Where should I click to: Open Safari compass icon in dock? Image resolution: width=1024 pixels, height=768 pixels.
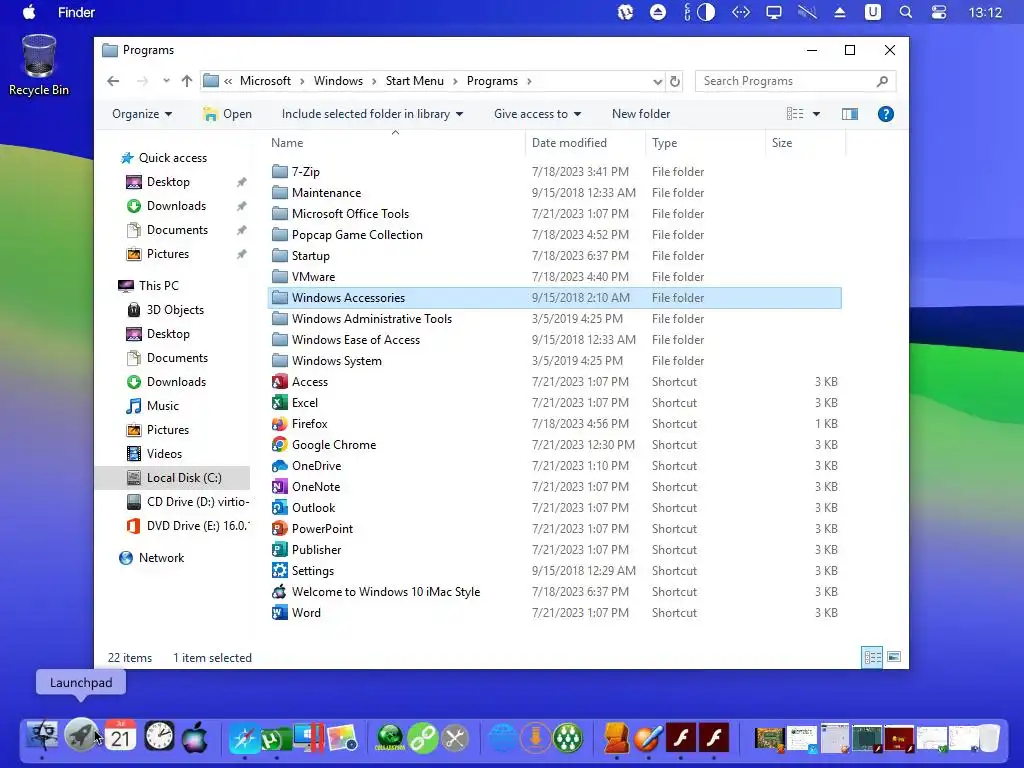[x=244, y=738]
